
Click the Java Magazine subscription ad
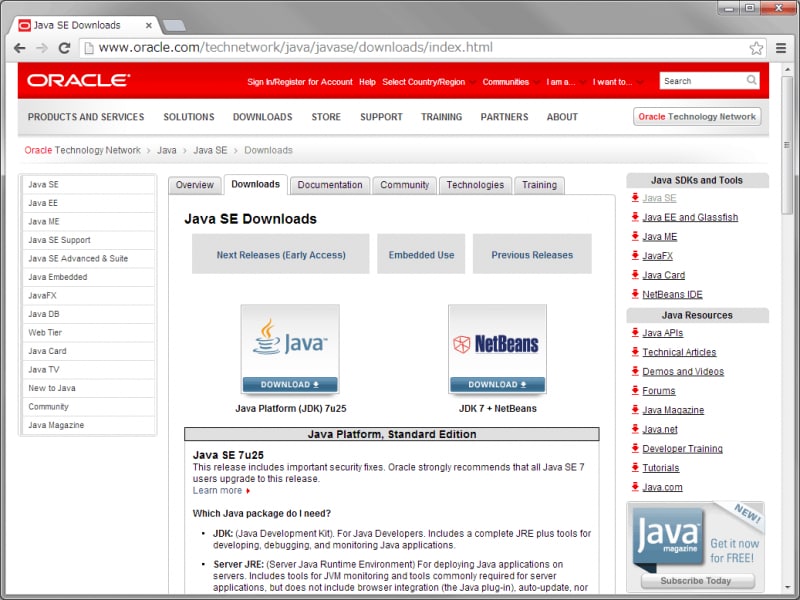(695, 545)
